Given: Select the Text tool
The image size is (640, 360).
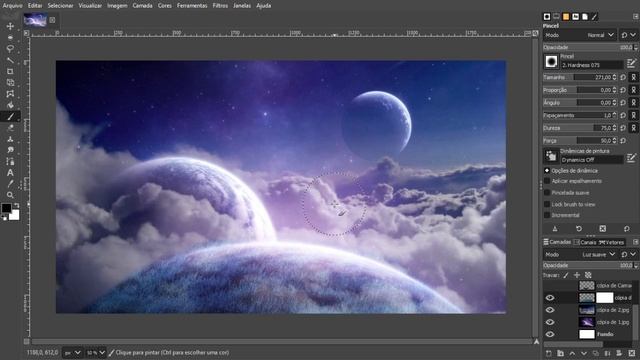Looking at the screenshot, I should (x=10, y=173).
